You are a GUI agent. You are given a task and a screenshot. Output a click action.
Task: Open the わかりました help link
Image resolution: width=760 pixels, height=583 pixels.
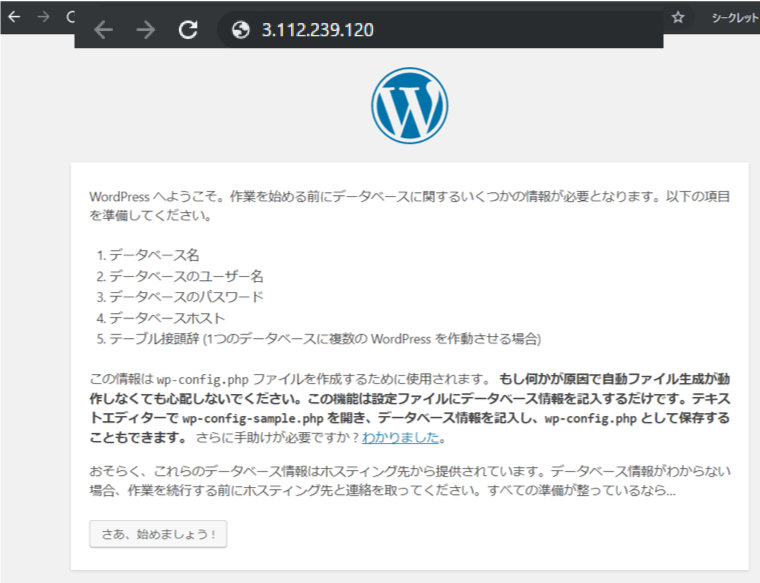400,438
